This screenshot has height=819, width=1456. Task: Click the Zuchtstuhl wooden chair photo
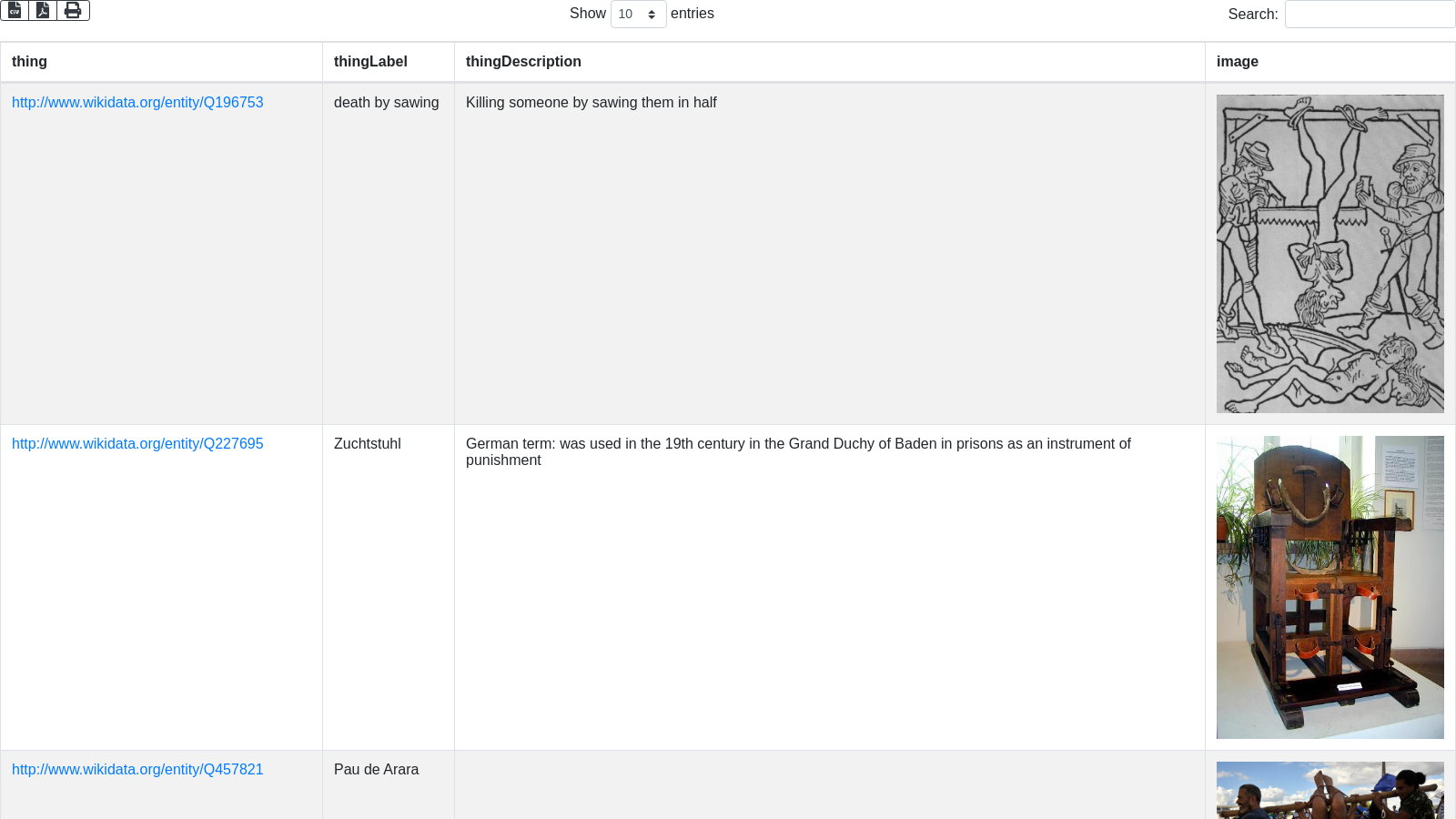point(1330,587)
